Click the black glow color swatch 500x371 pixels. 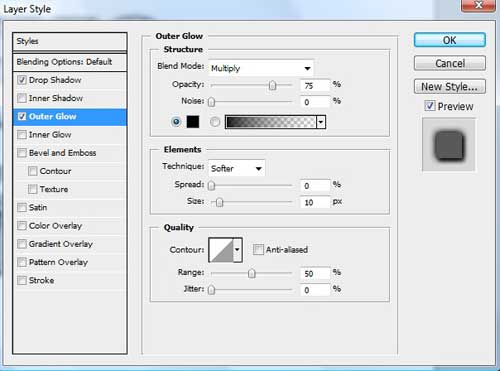[x=193, y=122]
